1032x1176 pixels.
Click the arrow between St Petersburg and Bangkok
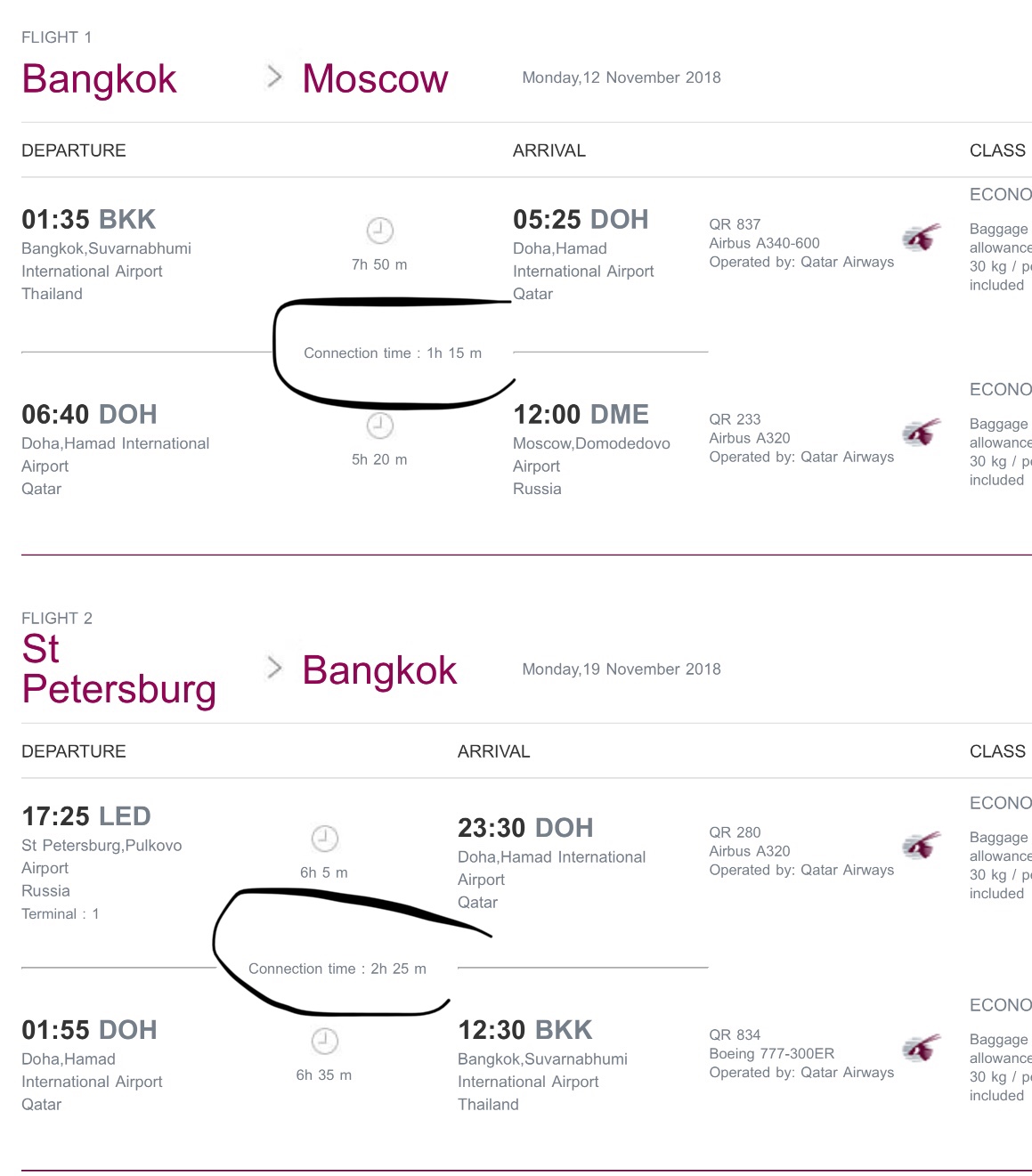pos(274,668)
